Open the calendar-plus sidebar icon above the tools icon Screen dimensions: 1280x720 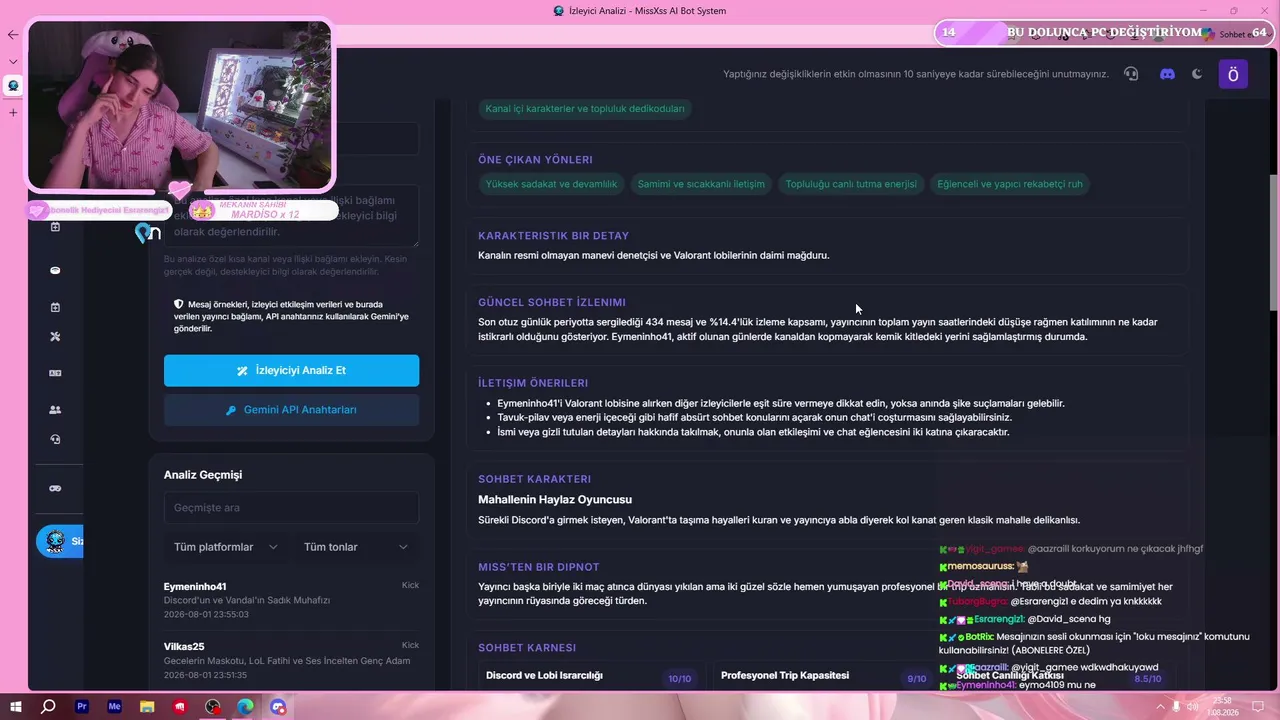pyautogui.click(x=55, y=307)
